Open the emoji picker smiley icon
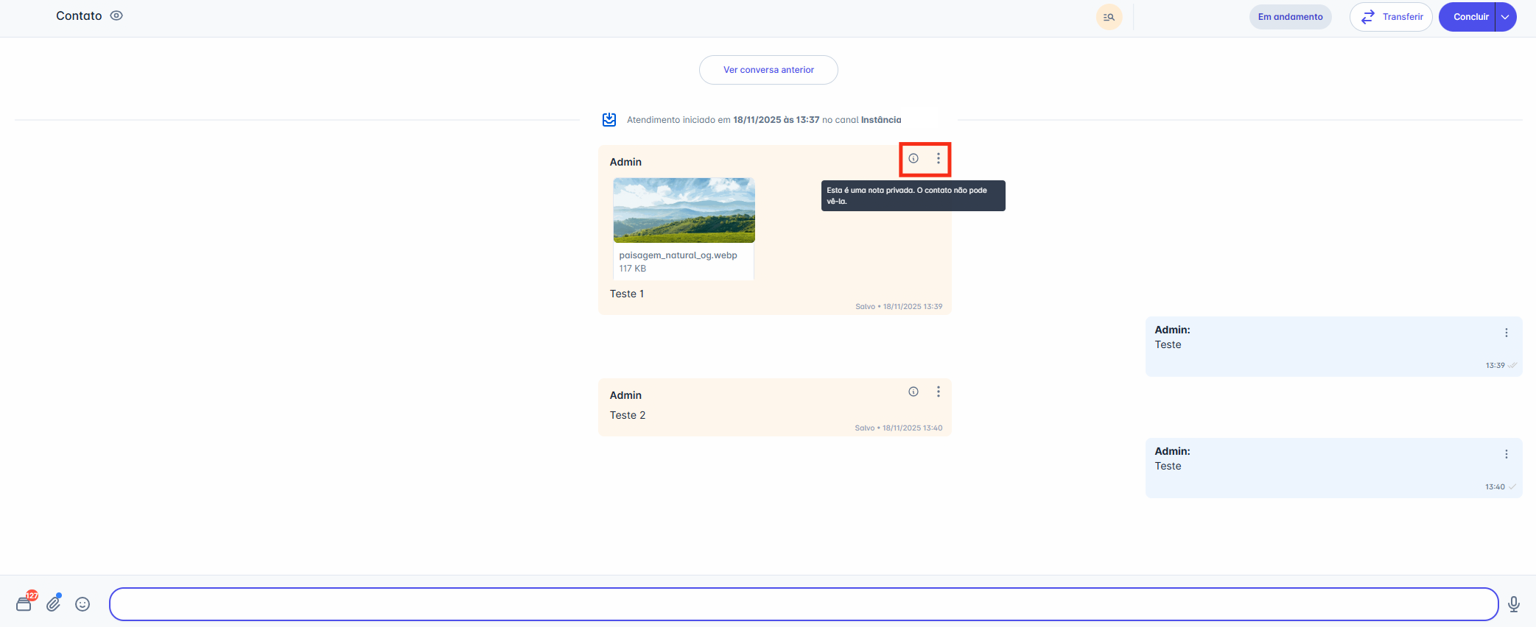 [x=83, y=604]
